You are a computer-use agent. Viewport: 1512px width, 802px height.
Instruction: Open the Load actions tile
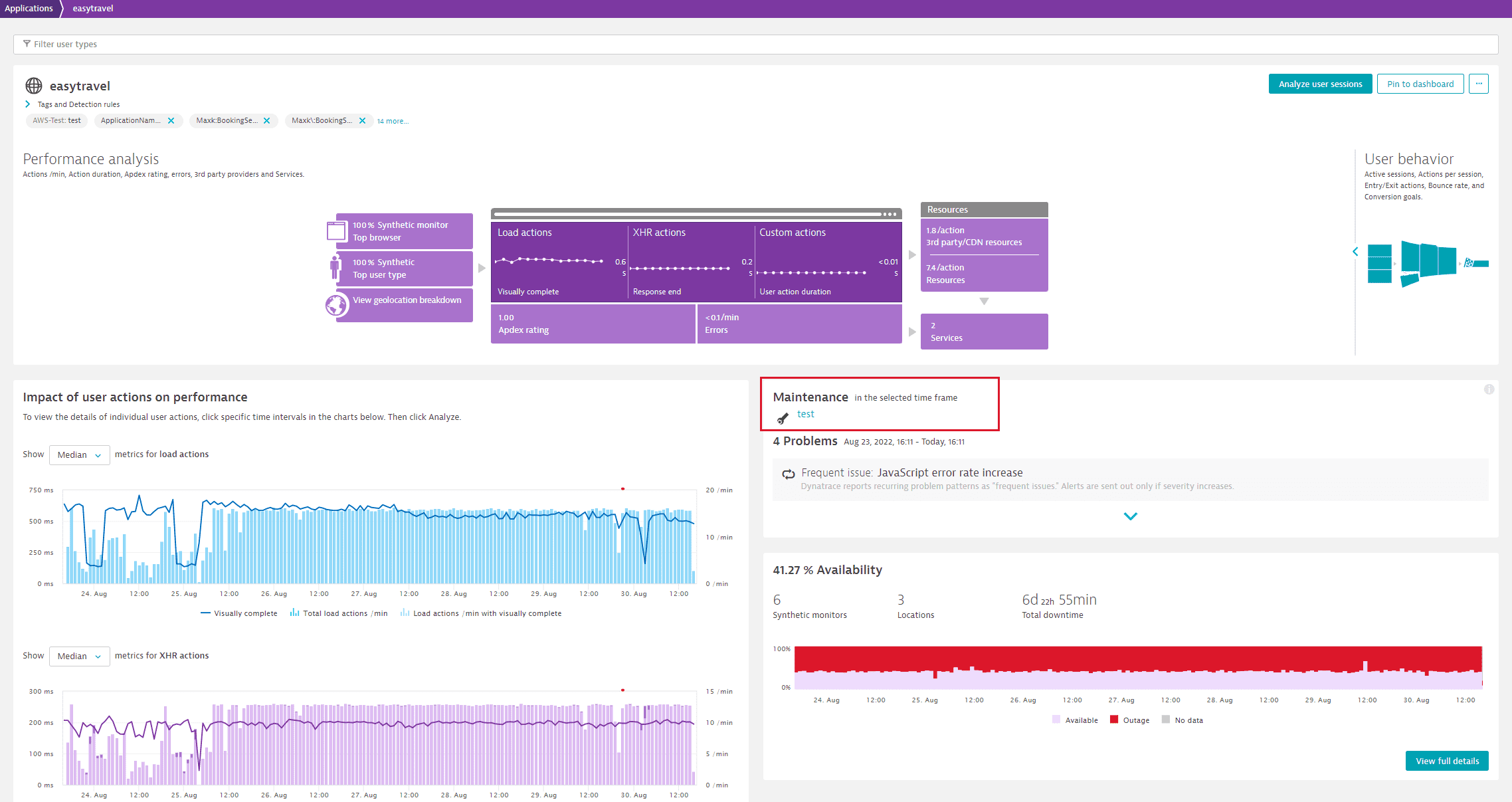tap(559, 262)
